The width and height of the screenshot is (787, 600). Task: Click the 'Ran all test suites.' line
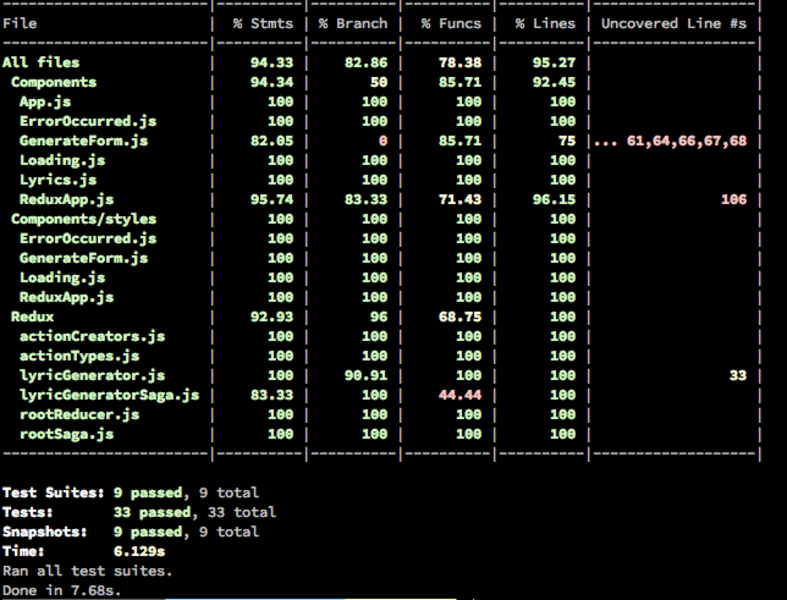coord(87,571)
